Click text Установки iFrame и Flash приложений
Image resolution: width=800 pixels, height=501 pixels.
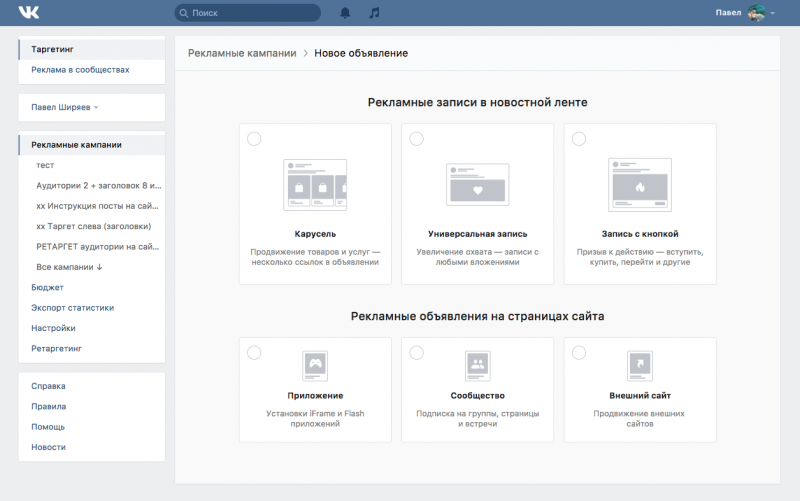pyautogui.click(x=315, y=418)
